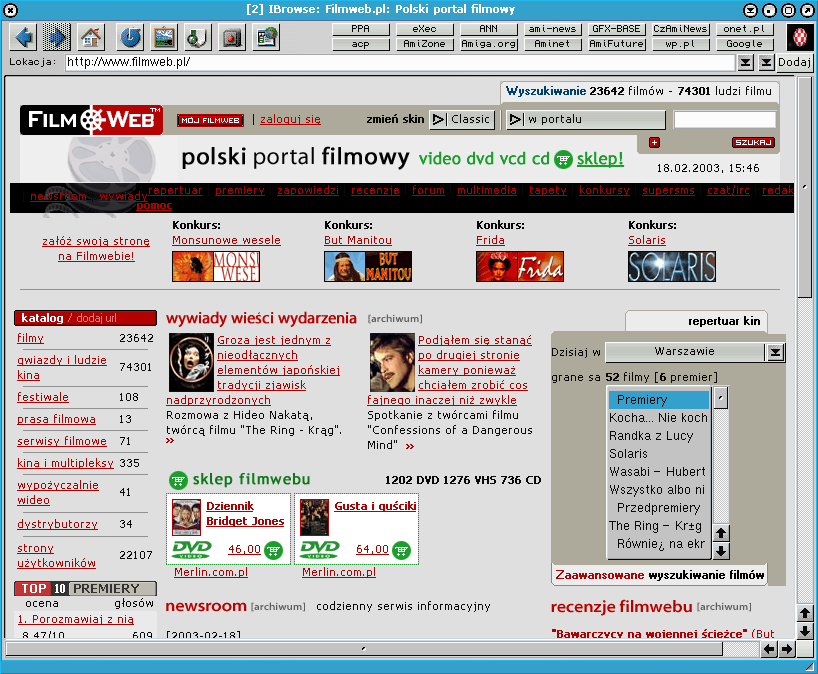Click the DVD logo under Gusta i guściki

click(x=320, y=549)
